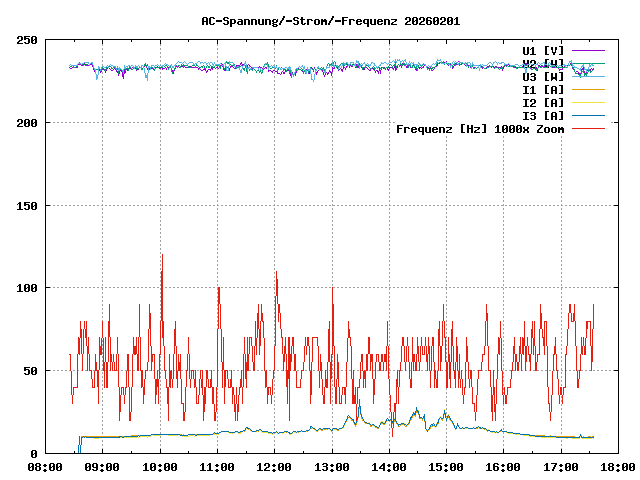This screenshot has height=480, width=640.
Task: Select the I2 [A] legend label
Action: pos(543,102)
